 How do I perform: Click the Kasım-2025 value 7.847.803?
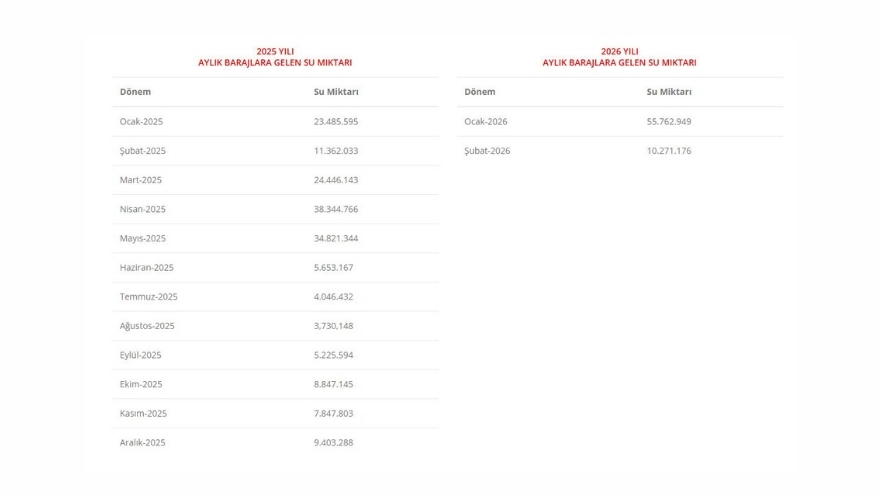(333, 413)
